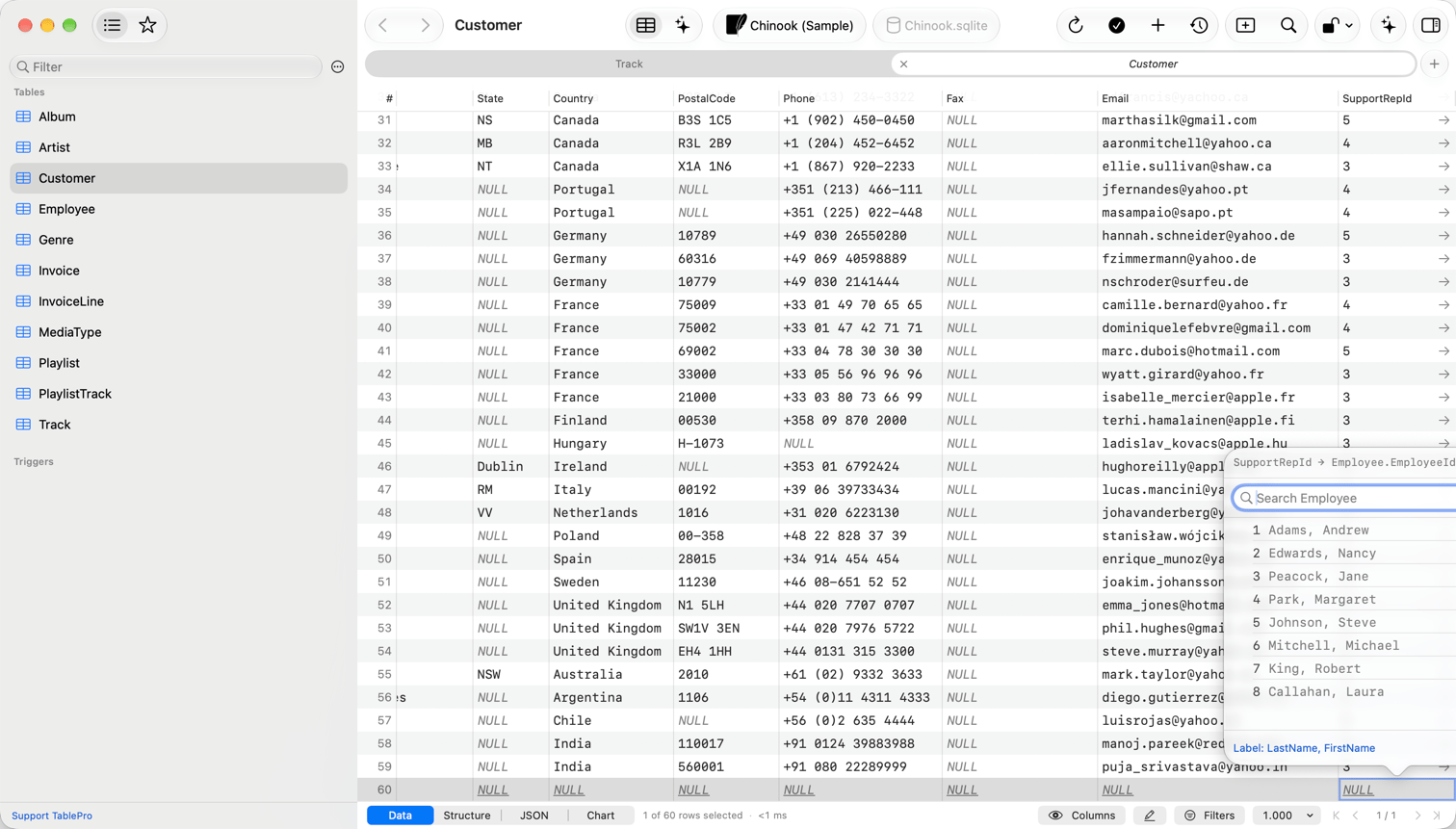The height and width of the screenshot is (829, 1456).
Task: Add a new row with plus icon
Action: click(x=1157, y=25)
